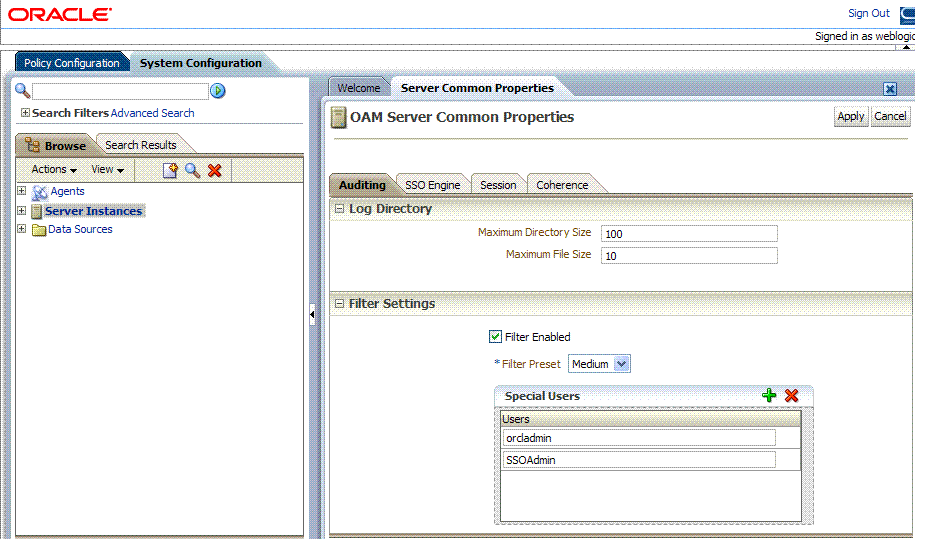Switch to Search Results tab
This screenshot has height=555, width=943.
[141, 145]
